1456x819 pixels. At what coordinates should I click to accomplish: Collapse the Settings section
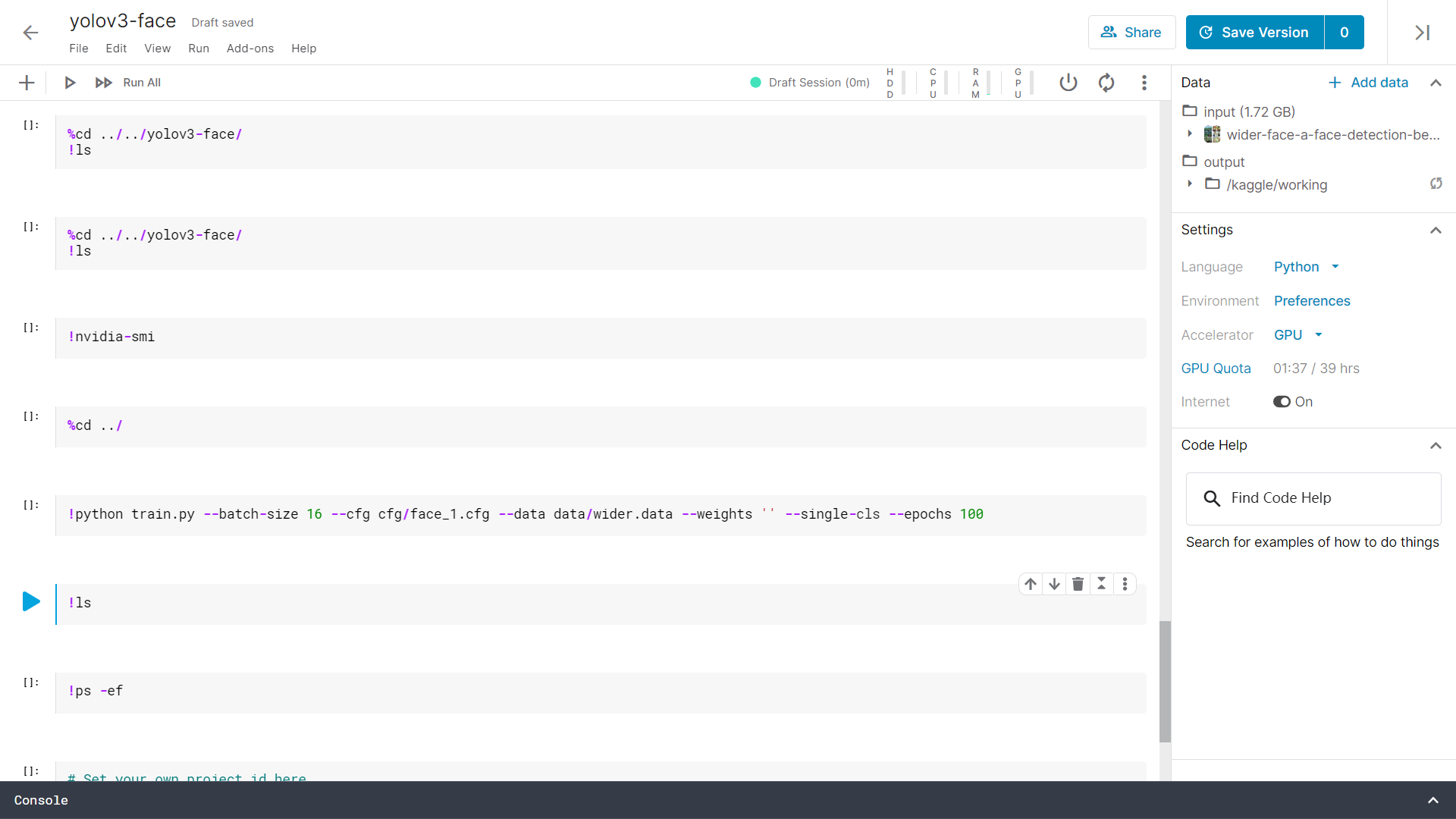pos(1436,230)
